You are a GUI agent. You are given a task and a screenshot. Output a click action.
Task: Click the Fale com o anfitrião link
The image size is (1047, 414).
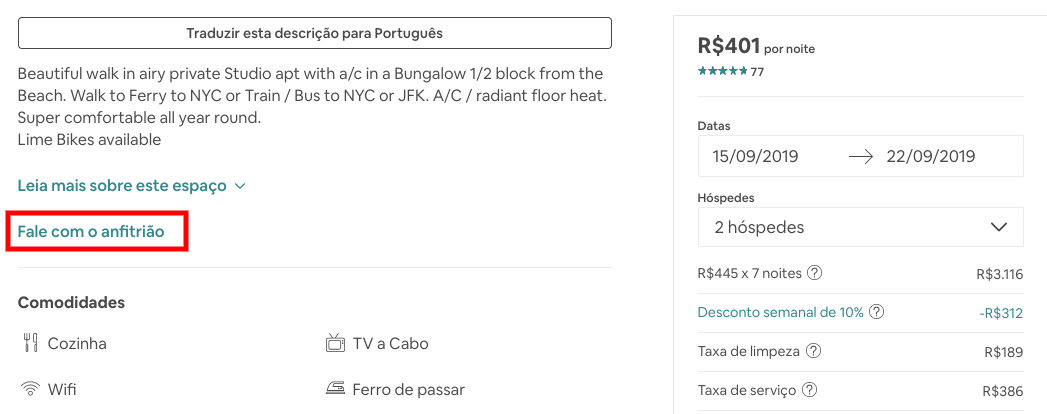tap(90, 232)
